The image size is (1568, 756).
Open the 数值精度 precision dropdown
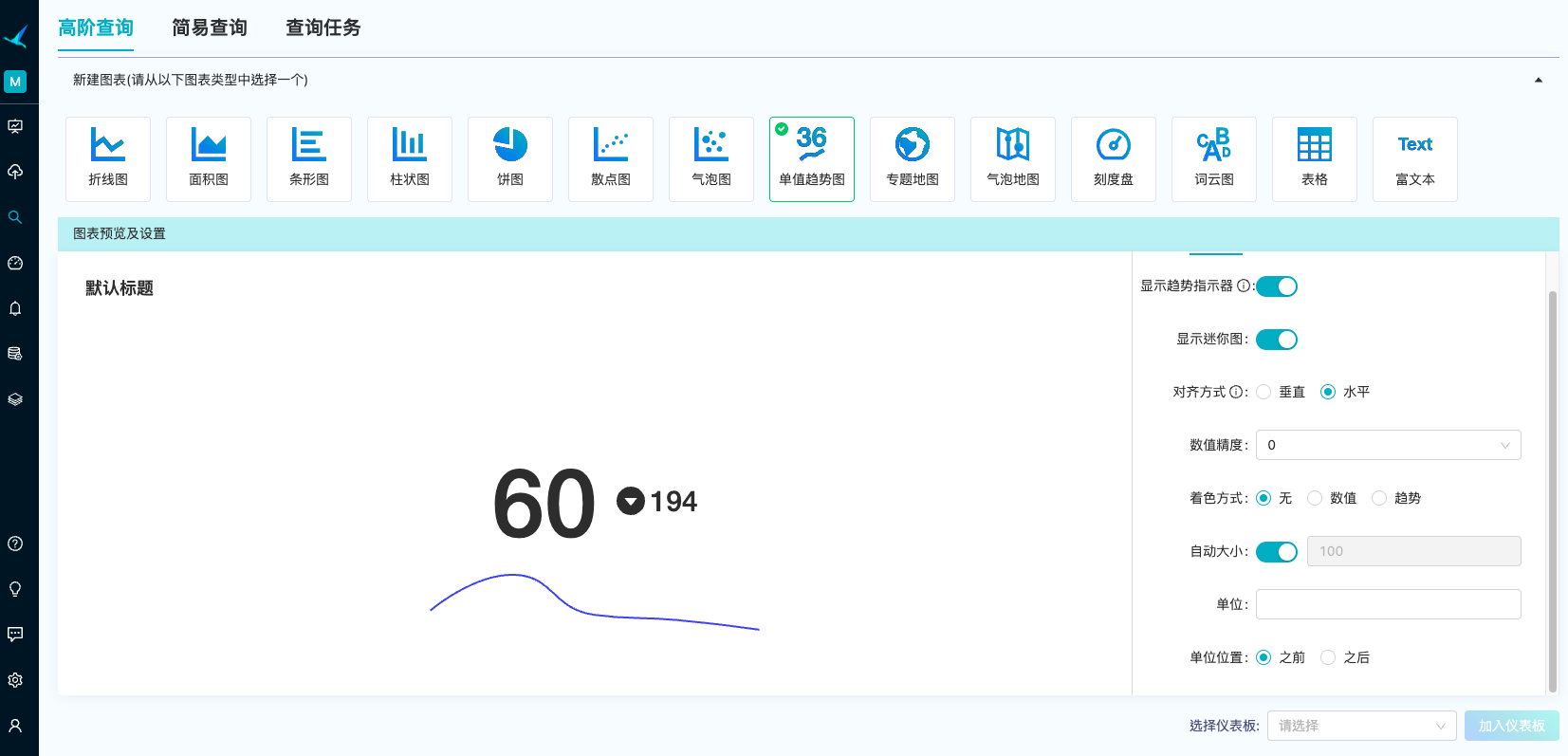click(1389, 445)
